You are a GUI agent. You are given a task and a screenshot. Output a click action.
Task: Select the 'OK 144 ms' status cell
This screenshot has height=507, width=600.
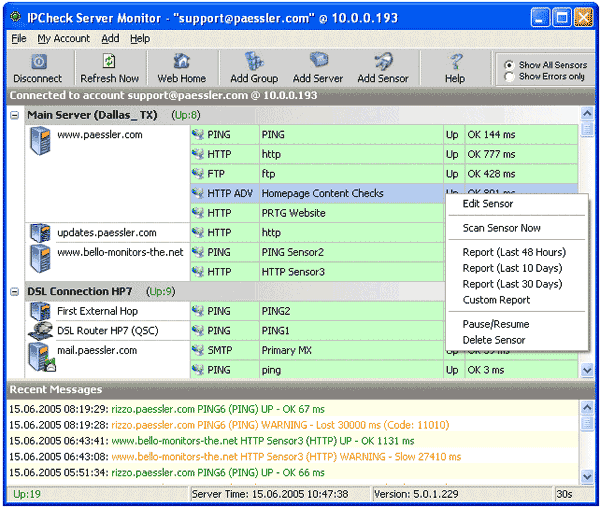click(x=521, y=135)
